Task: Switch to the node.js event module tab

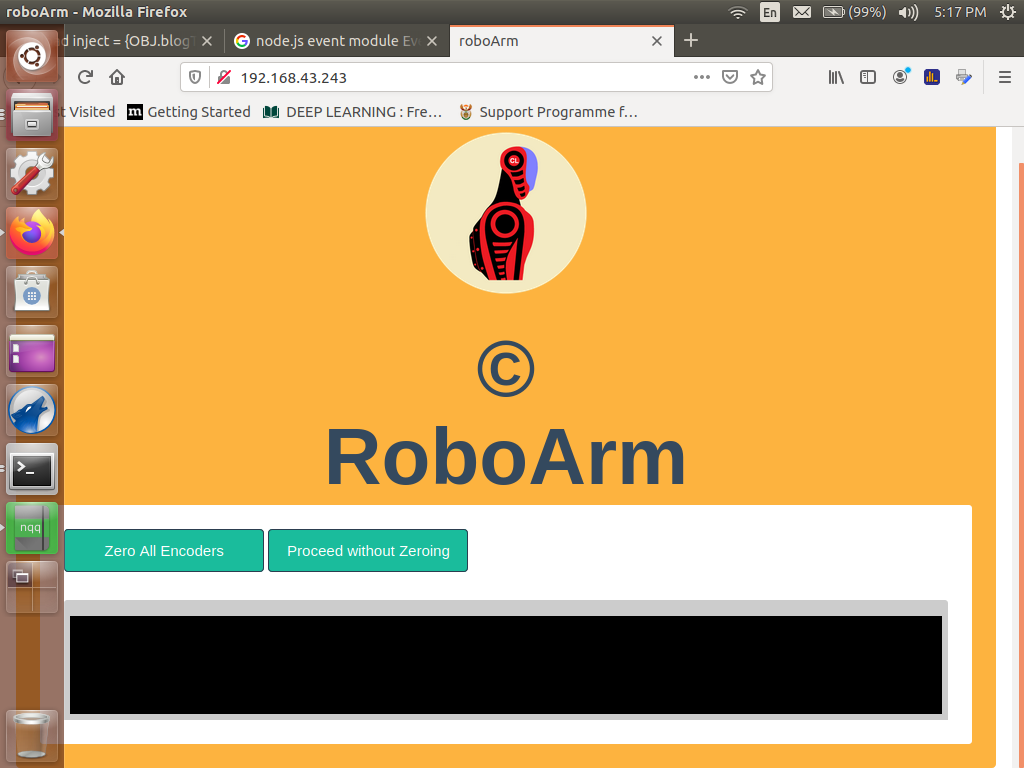Action: pos(335,41)
